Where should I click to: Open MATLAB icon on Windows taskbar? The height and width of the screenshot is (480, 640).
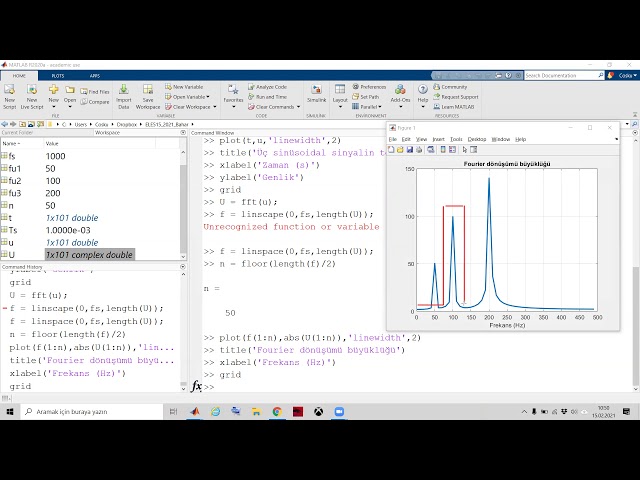tap(195, 411)
